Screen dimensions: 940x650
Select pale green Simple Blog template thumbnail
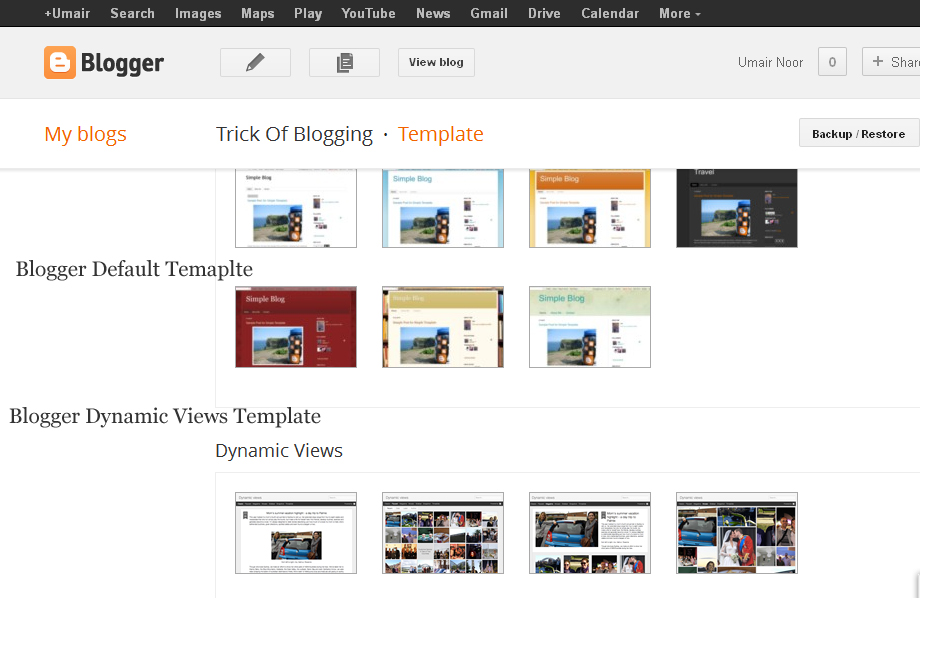[590, 327]
